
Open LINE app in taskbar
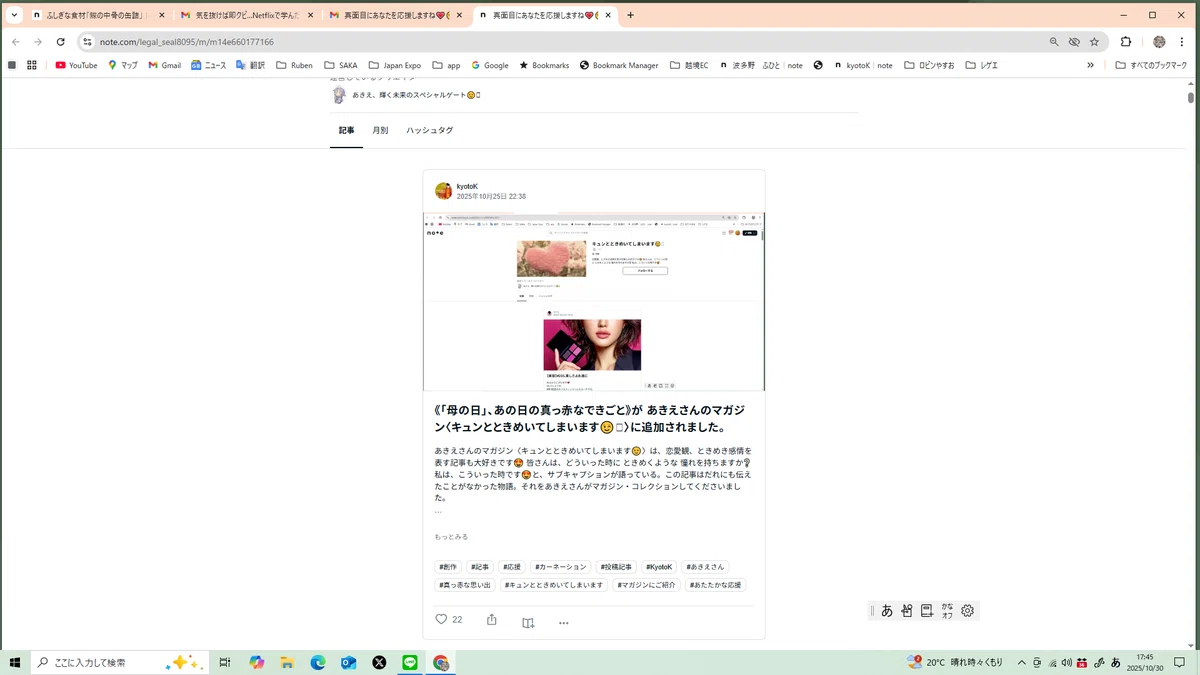click(x=410, y=662)
